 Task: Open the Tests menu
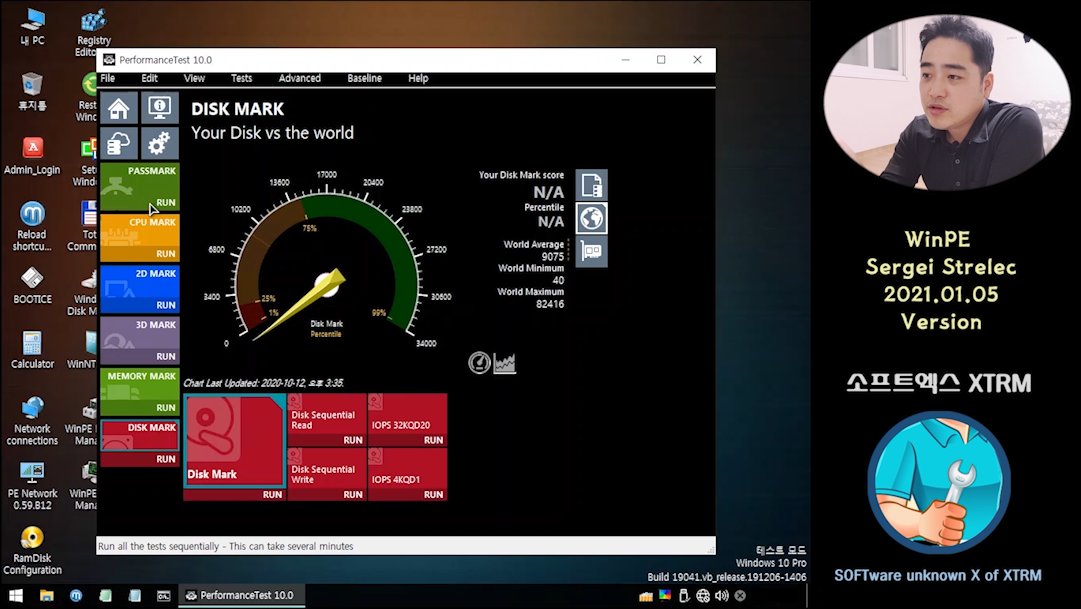point(241,78)
